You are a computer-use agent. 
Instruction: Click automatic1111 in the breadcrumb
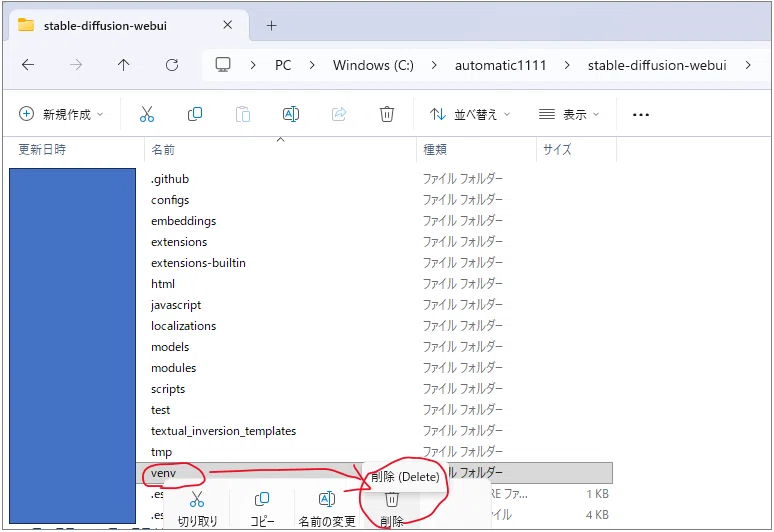tap(501, 65)
